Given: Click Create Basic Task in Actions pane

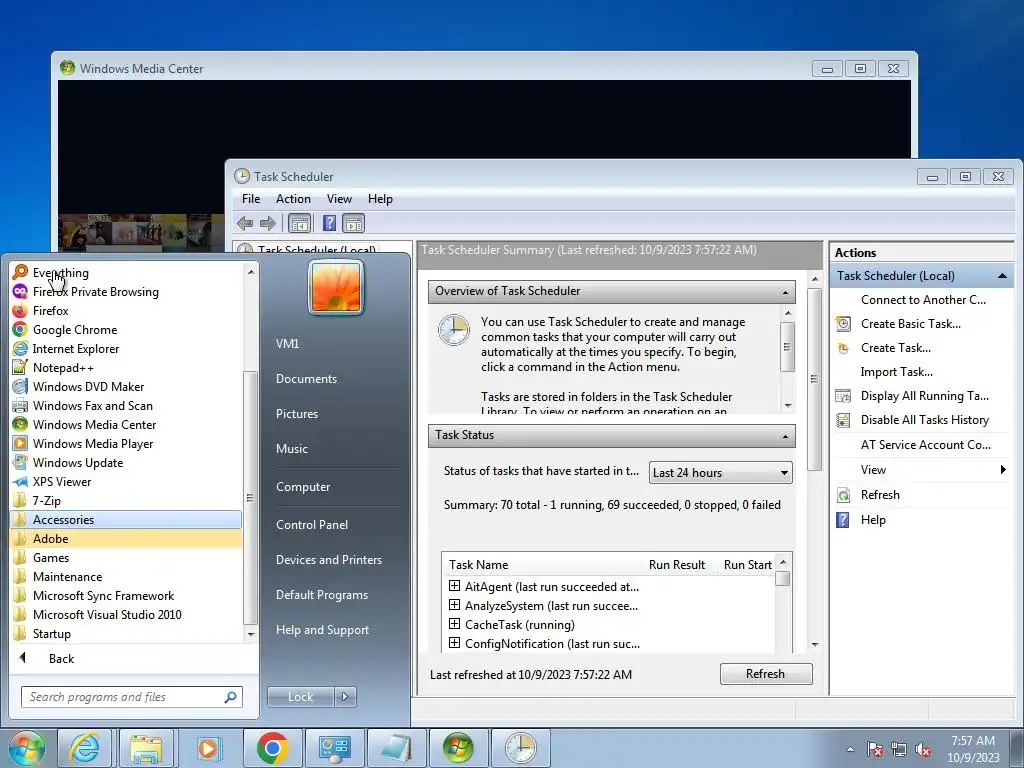Looking at the screenshot, I should tap(910, 323).
